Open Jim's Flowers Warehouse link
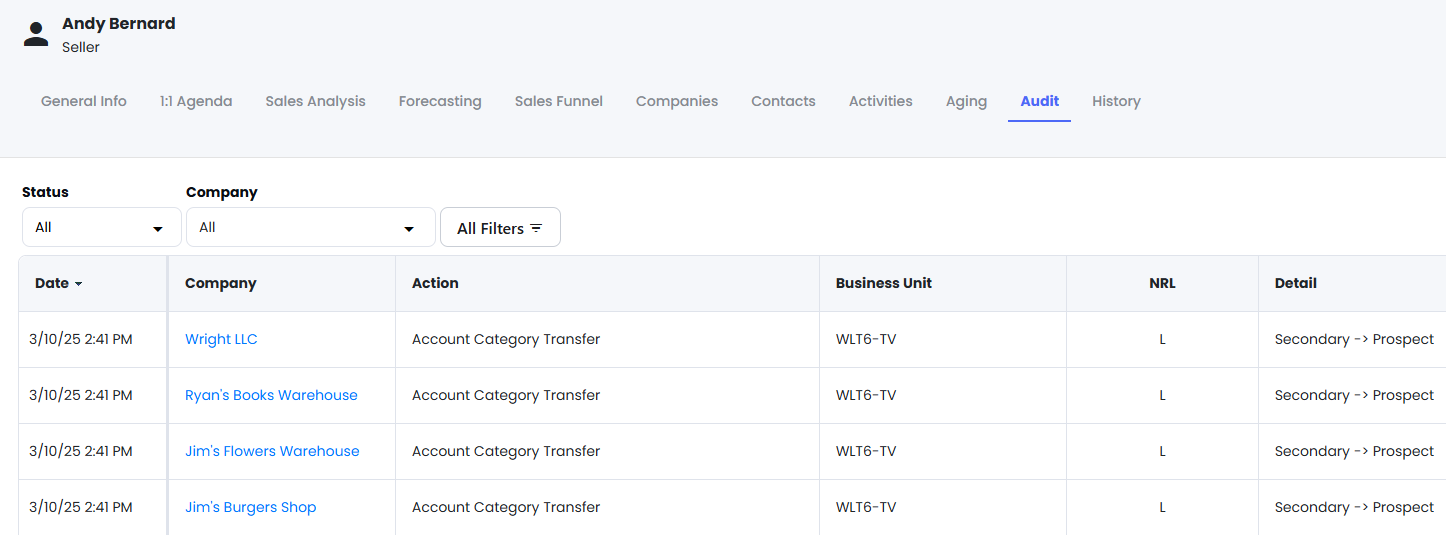This screenshot has width=1446, height=535. coord(272,451)
